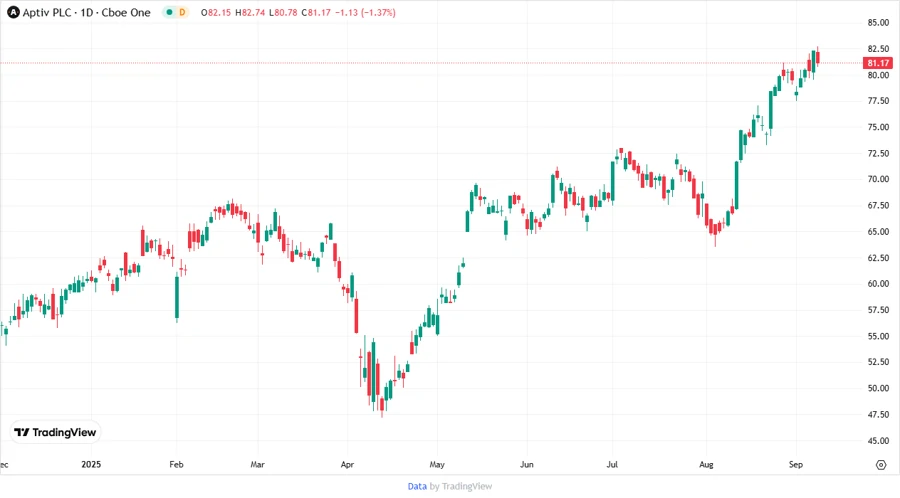Click the 55.00 price axis label
Viewport: 900px width, 498px height.
pos(878,336)
